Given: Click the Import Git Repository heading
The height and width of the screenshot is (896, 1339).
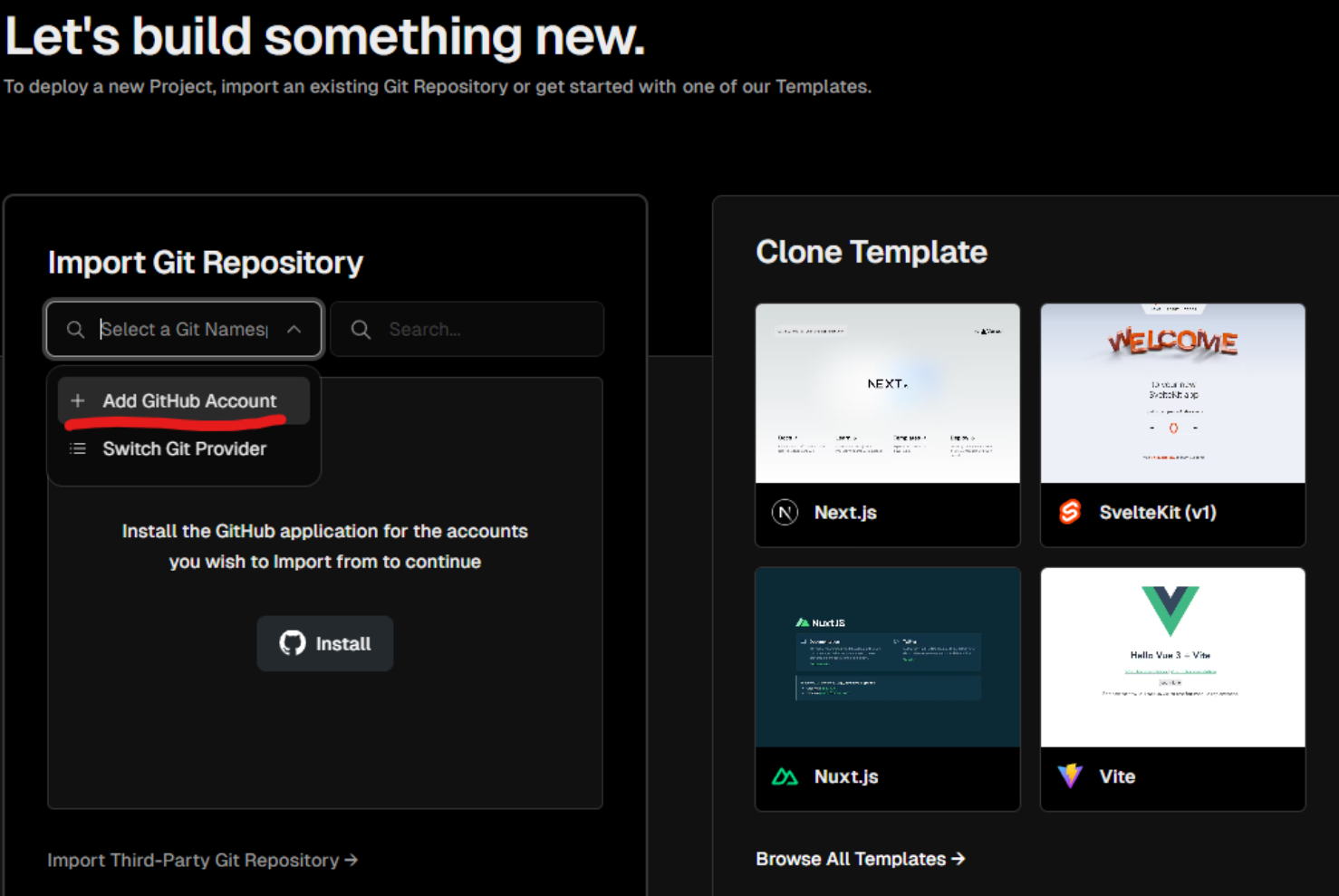Looking at the screenshot, I should 205,263.
